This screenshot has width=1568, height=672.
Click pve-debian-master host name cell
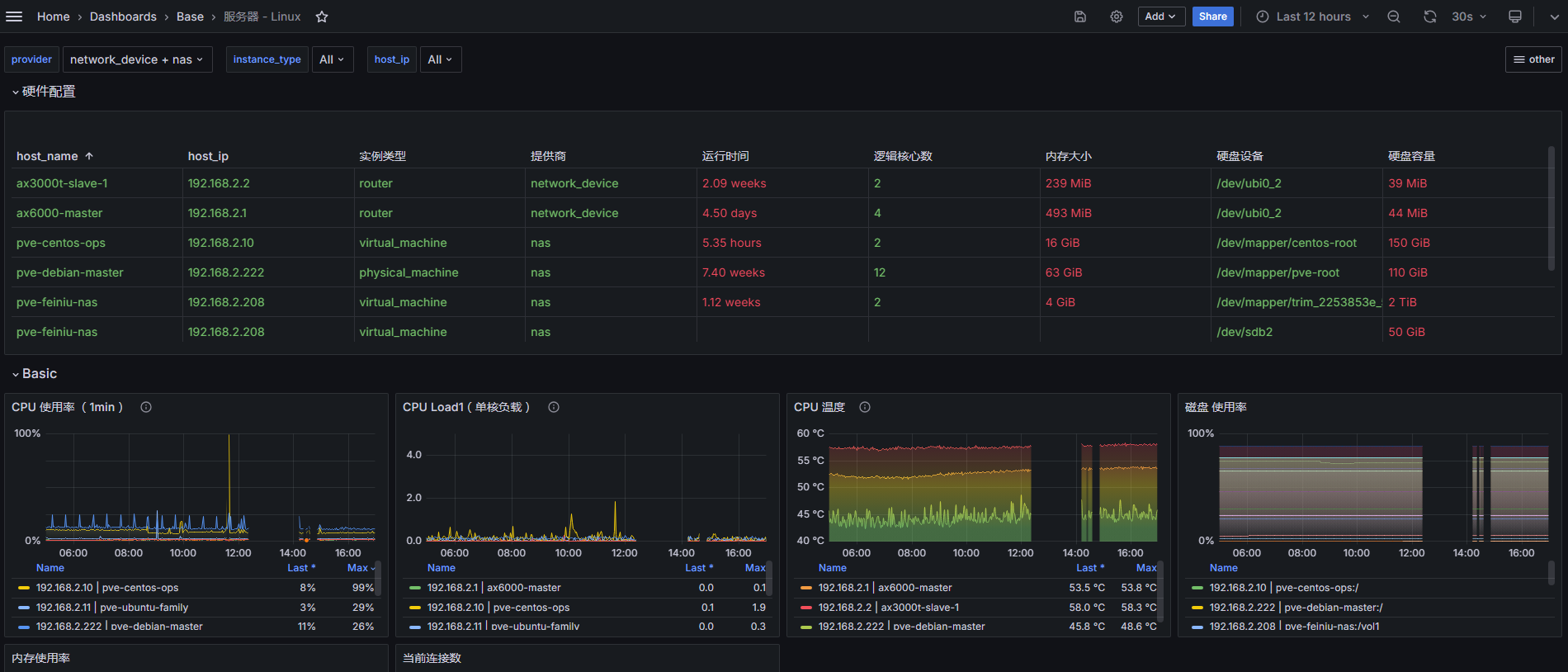click(70, 272)
